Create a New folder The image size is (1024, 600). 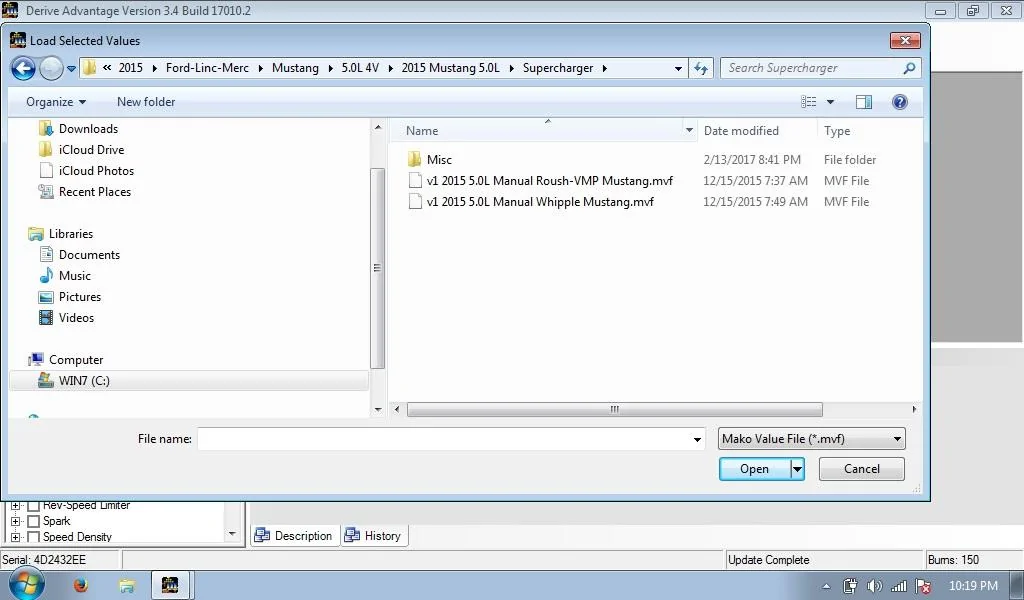coord(146,102)
